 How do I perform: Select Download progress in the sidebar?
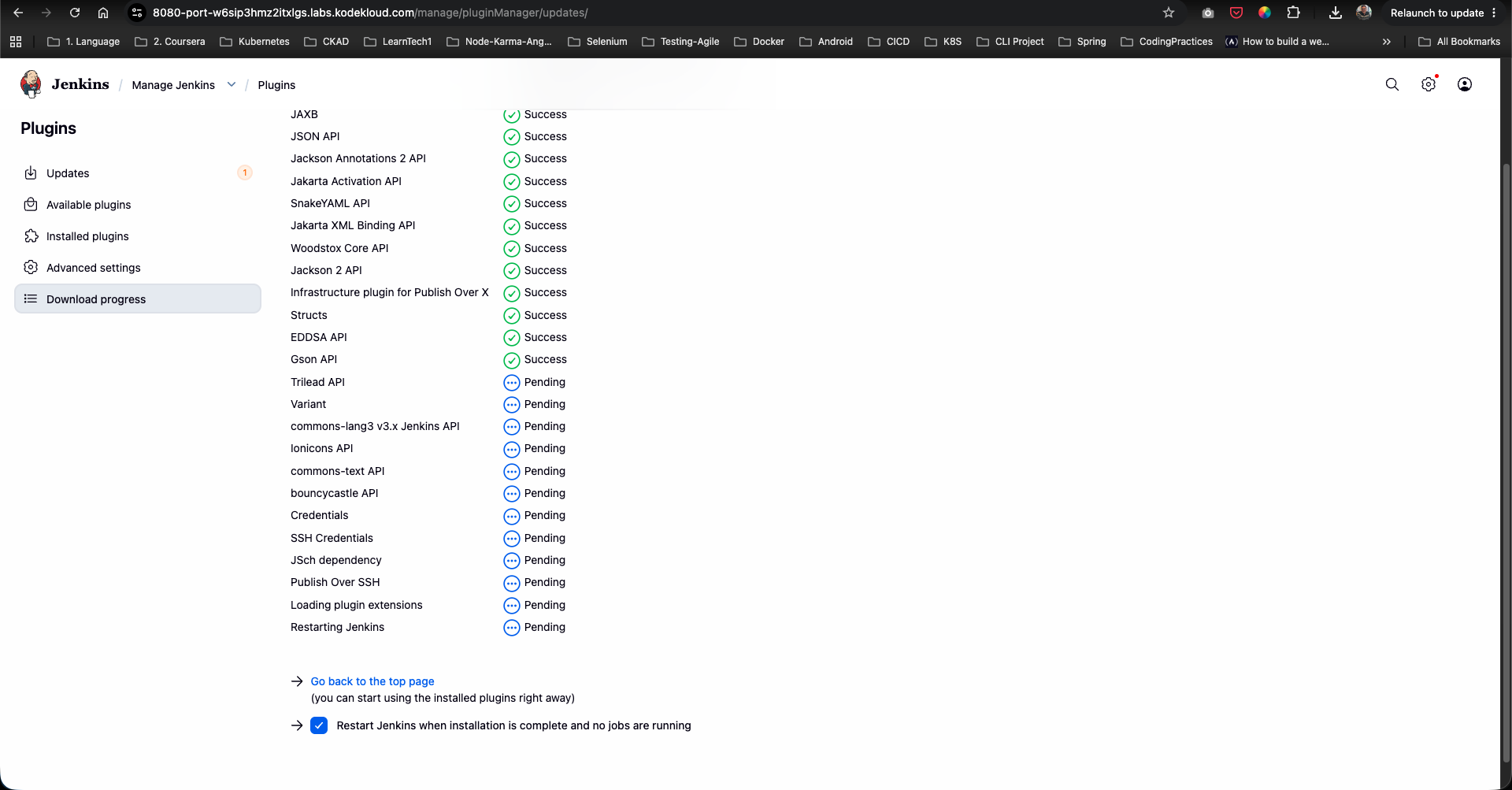point(138,299)
